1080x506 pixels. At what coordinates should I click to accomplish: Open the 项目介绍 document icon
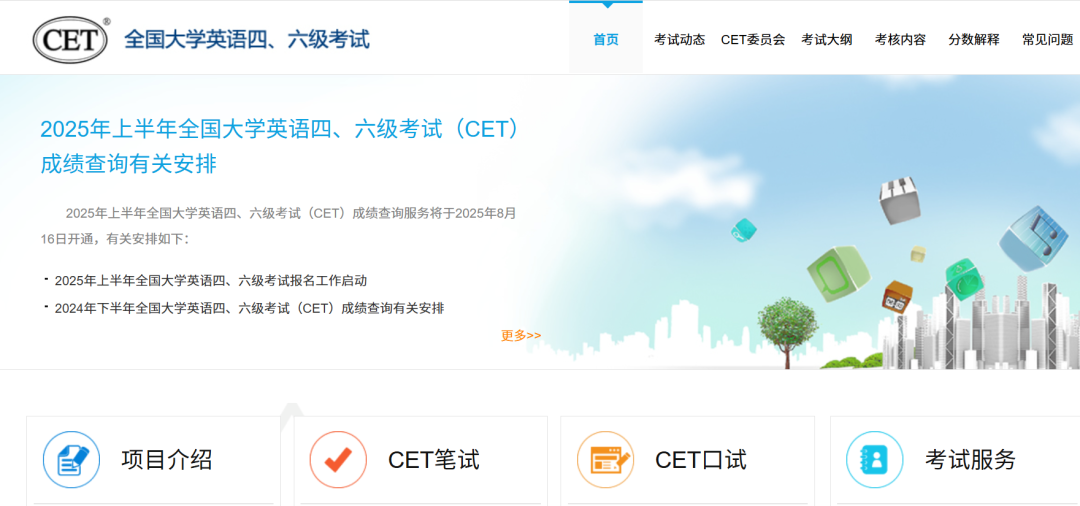tap(72, 460)
